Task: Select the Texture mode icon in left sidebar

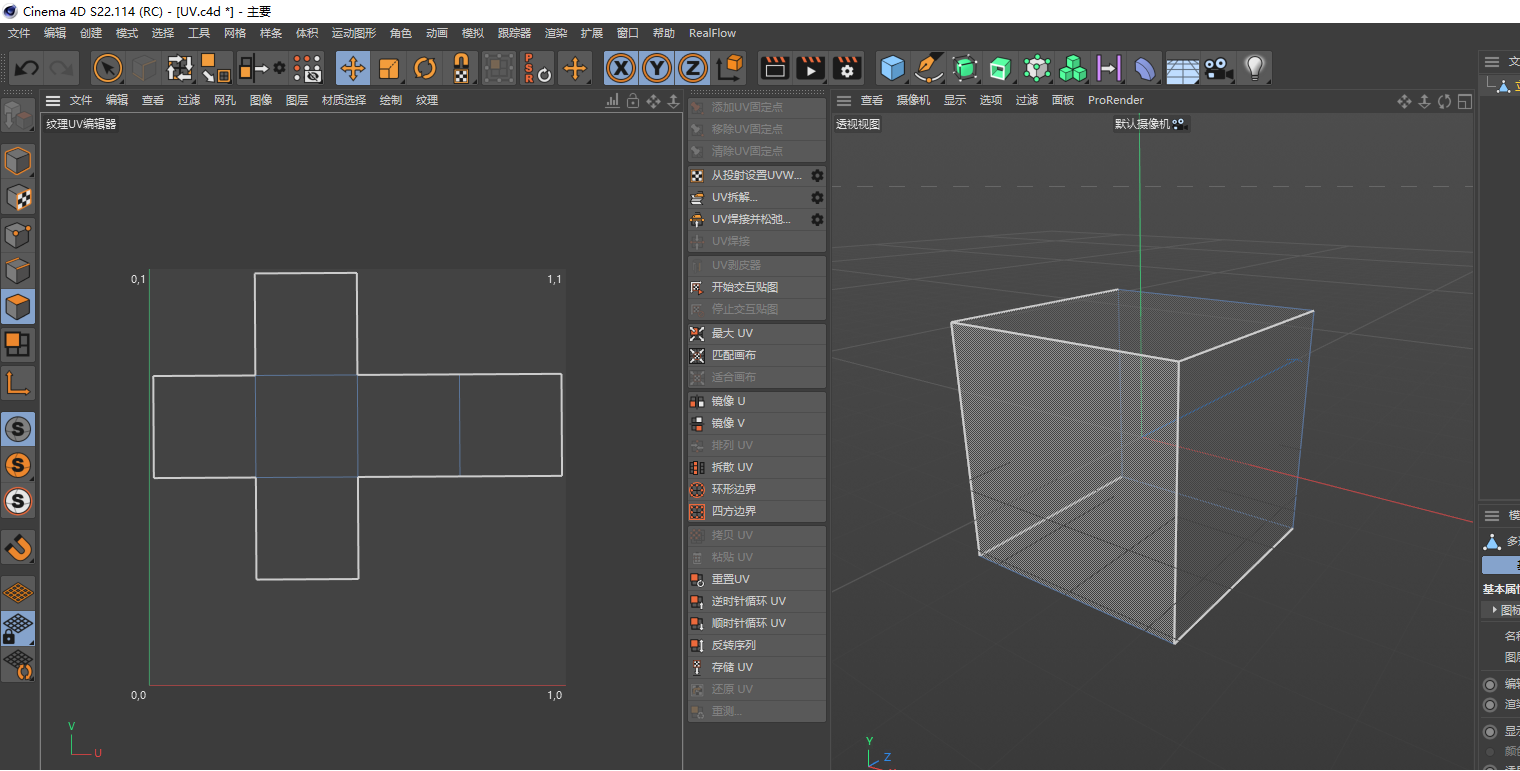Action: [18, 197]
